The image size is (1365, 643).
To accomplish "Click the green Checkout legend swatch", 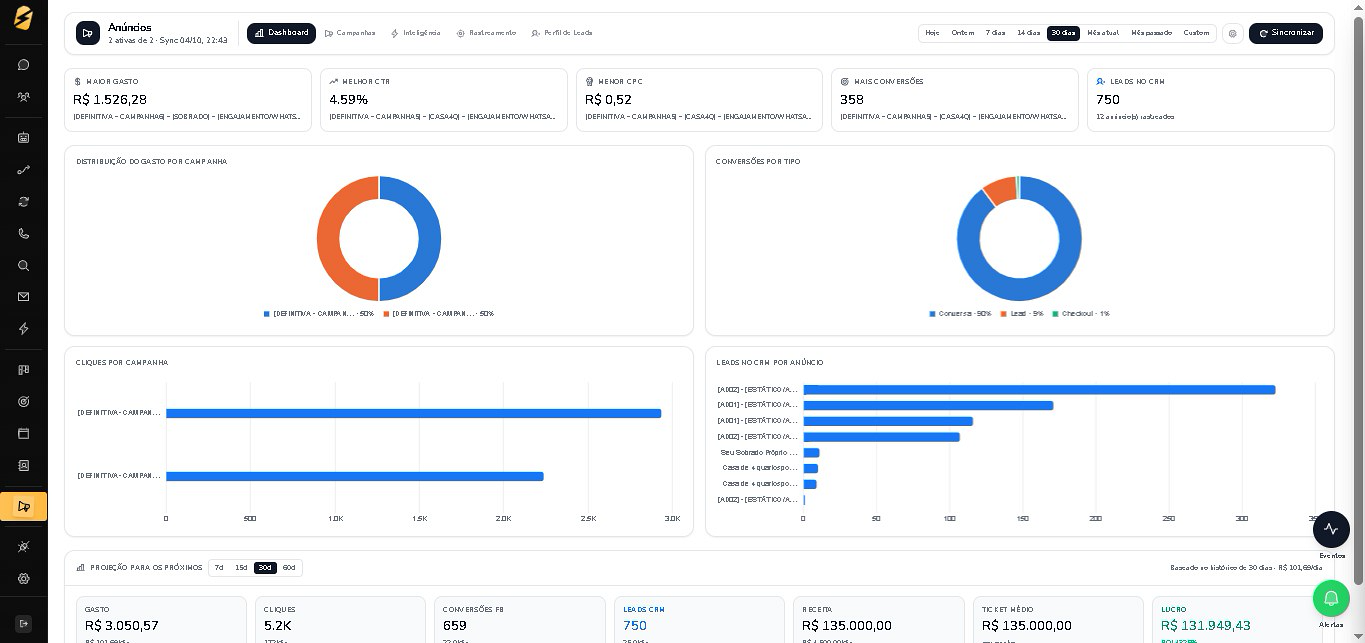I will point(1055,314).
